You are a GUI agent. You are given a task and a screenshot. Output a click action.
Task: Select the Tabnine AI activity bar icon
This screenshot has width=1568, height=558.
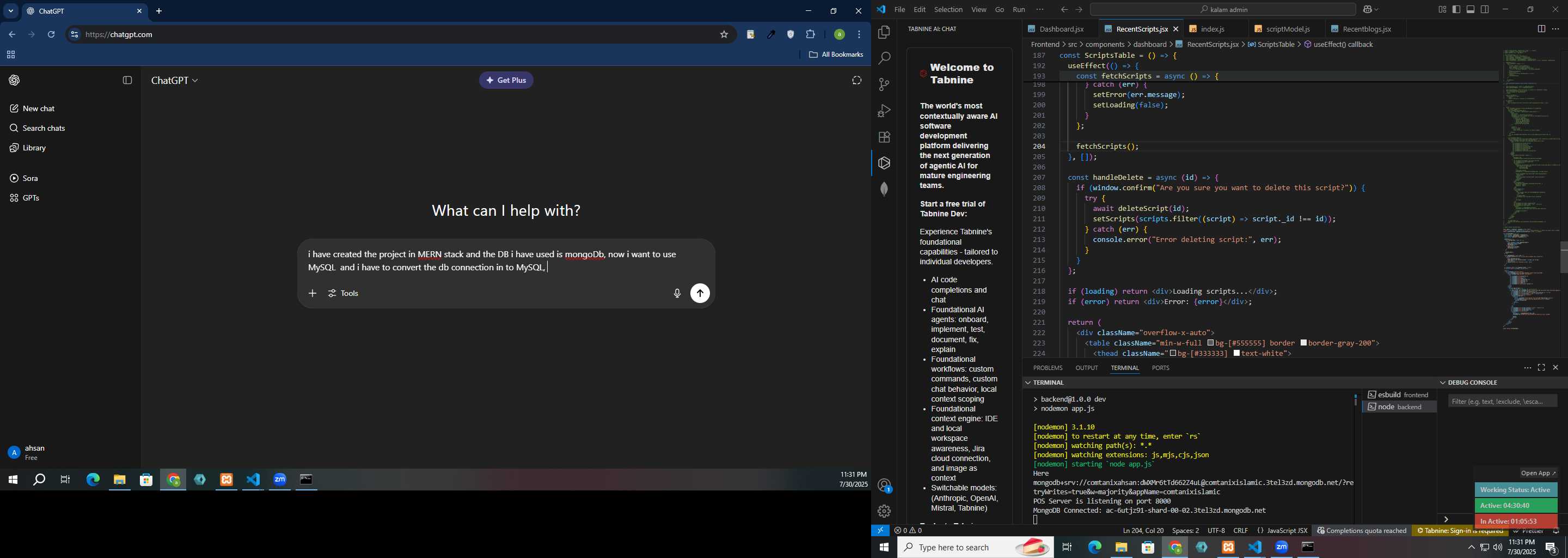[x=884, y=163]
